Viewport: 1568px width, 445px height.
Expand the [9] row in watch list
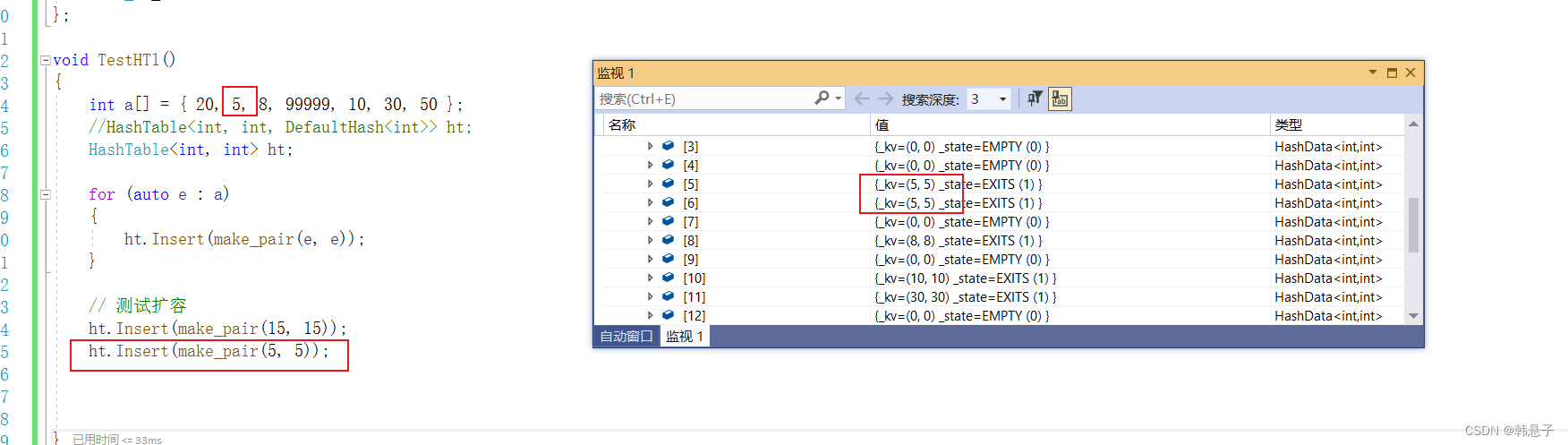651,259
